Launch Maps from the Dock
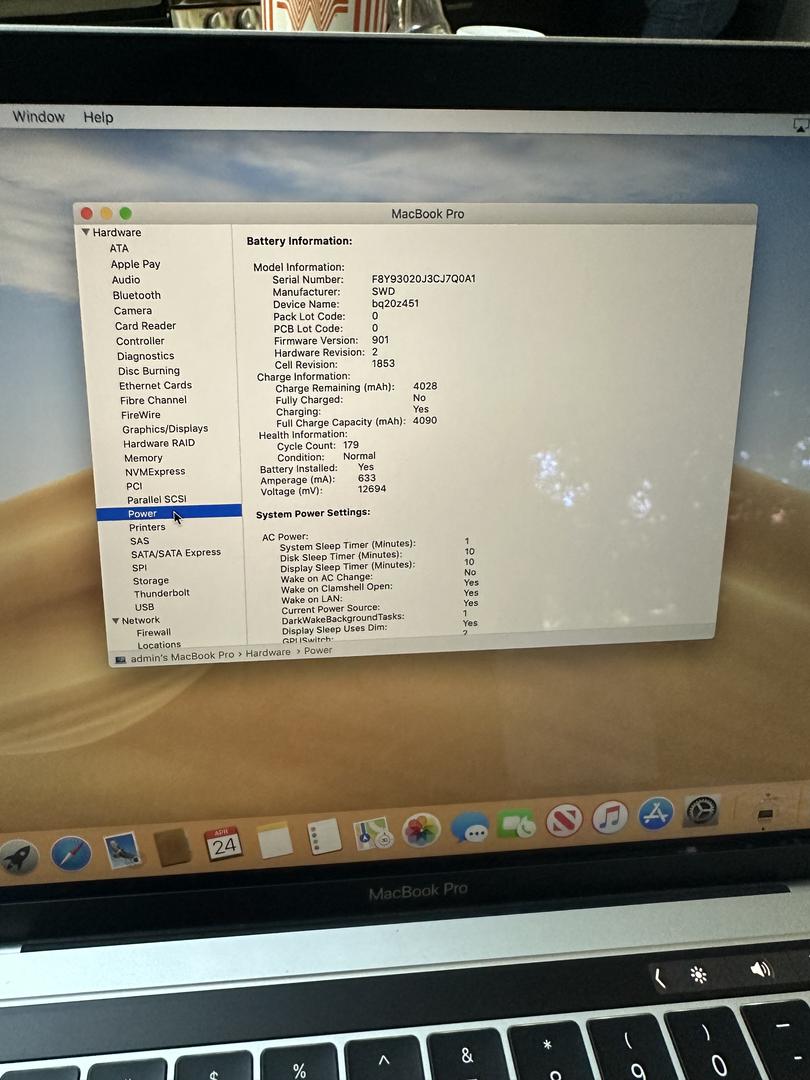 [373, 833]
